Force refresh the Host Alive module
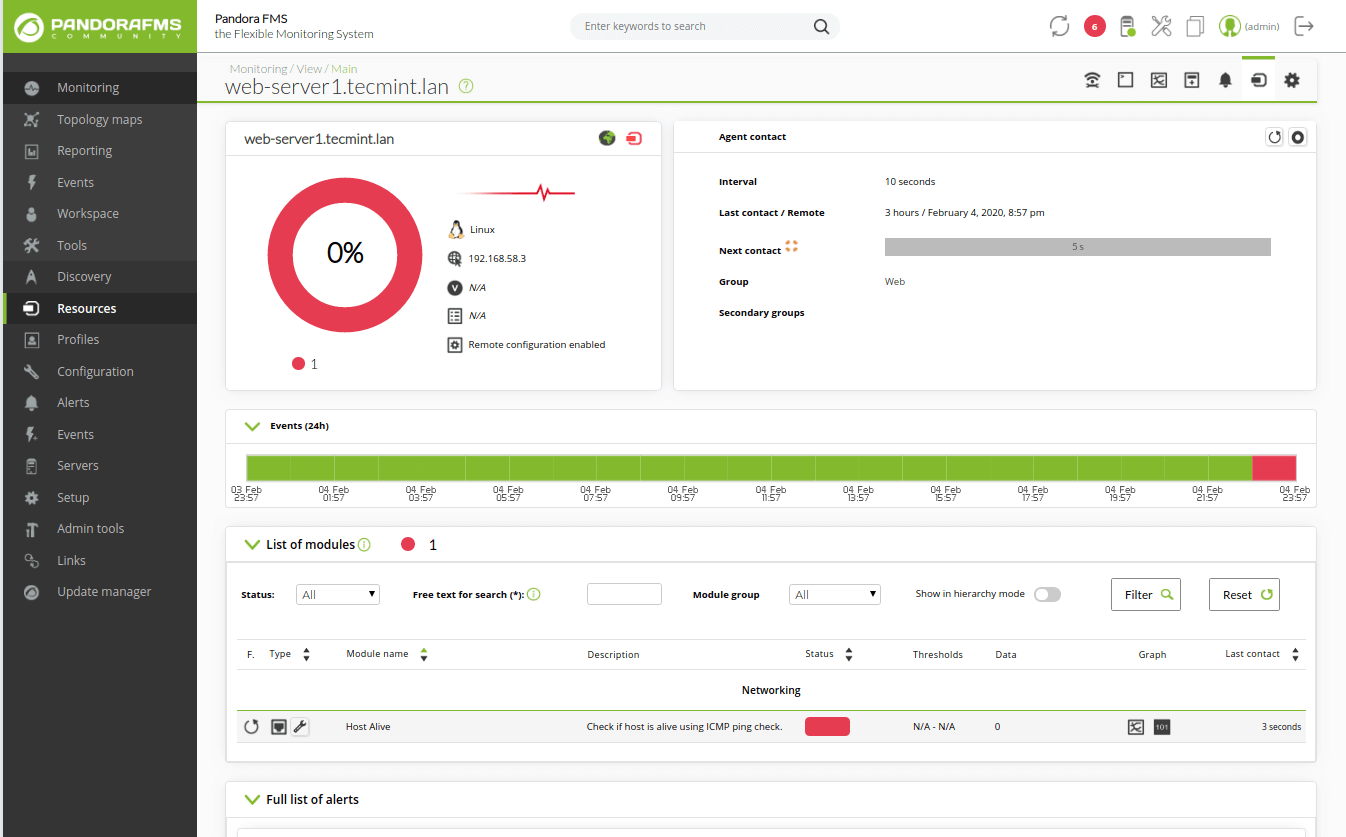The height and width of the screenshot is (837, 1346). pyautogui.click(x=252, y=727)
